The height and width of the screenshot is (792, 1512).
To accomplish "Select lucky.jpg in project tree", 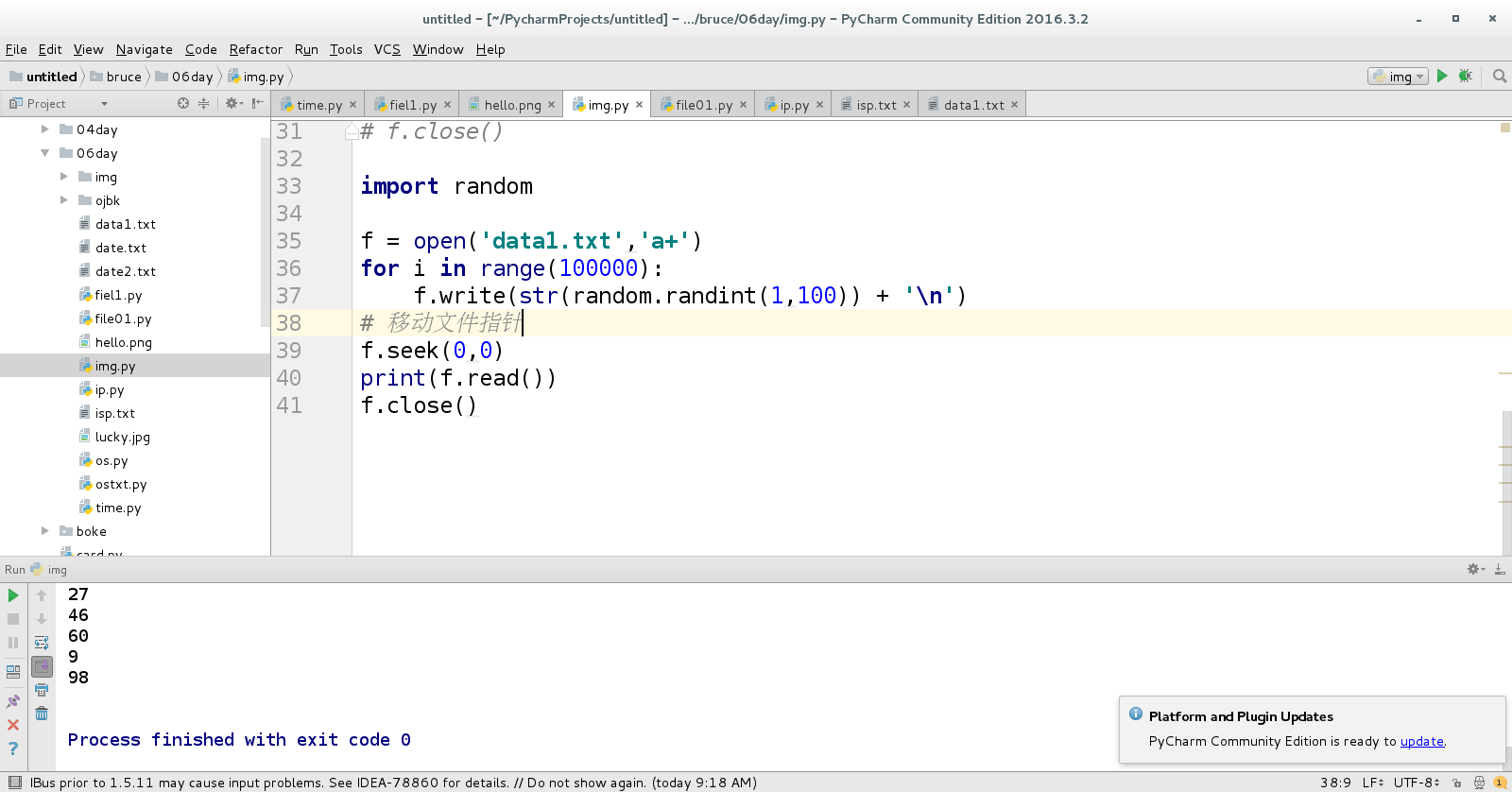I will (123, 437).
